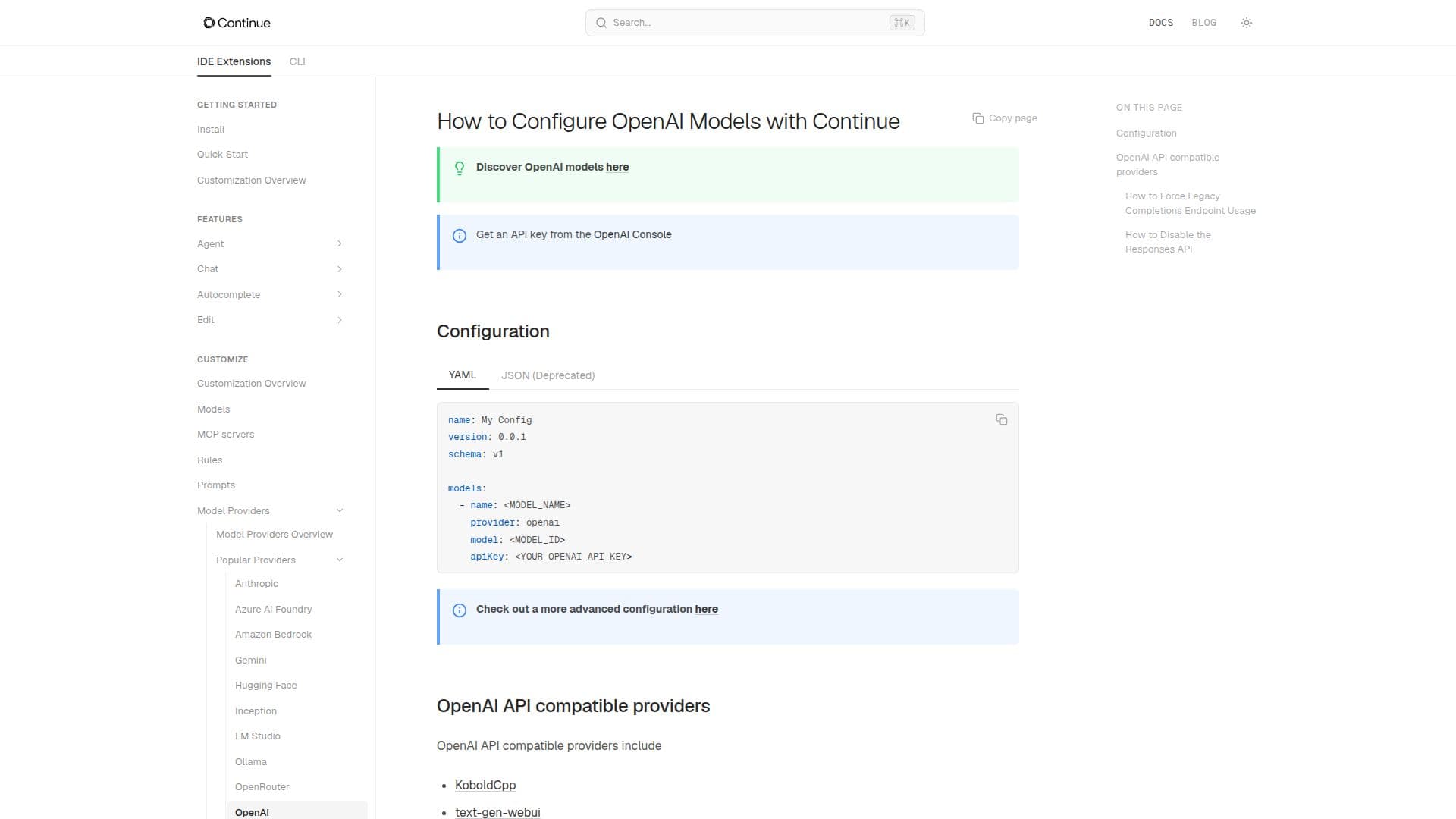
Task: Click the magnifier icon in the search bar
Action: [x=601, y=23]
